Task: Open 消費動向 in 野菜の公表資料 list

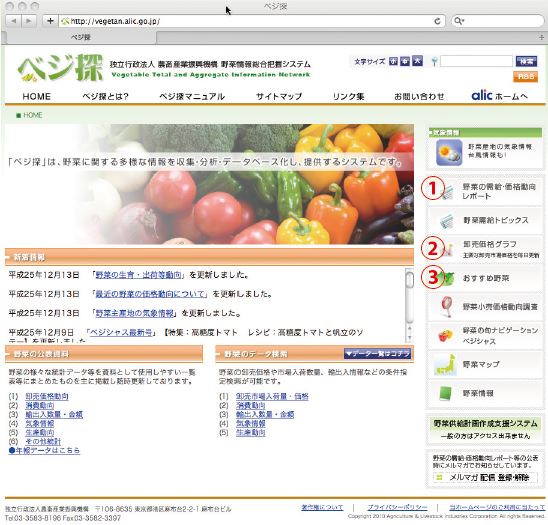Action: pyautogui.click(x=40, y=405)
